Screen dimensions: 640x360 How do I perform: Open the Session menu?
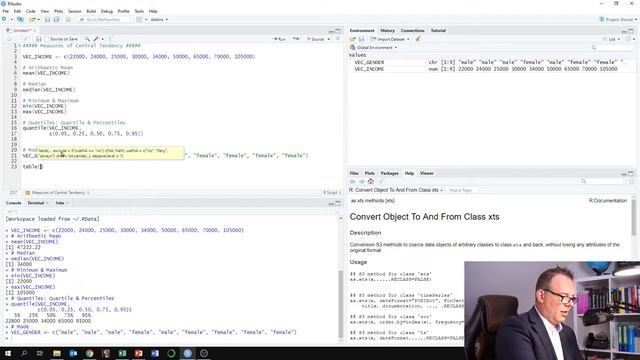74,11
